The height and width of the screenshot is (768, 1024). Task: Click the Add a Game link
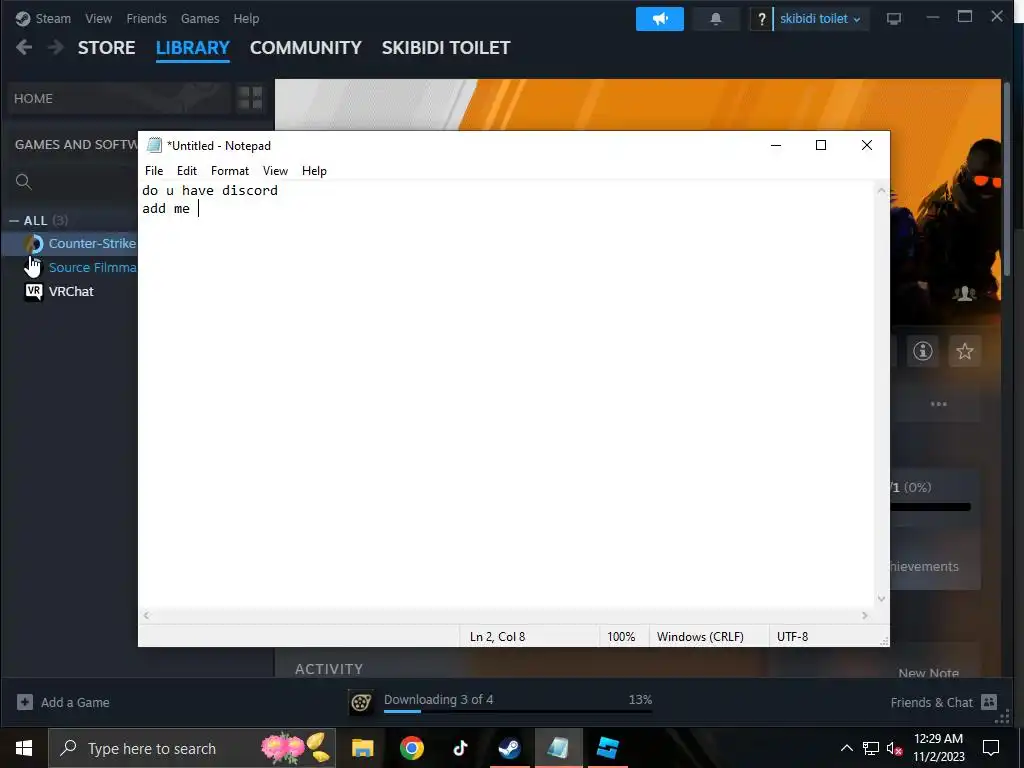coord(75,702)
